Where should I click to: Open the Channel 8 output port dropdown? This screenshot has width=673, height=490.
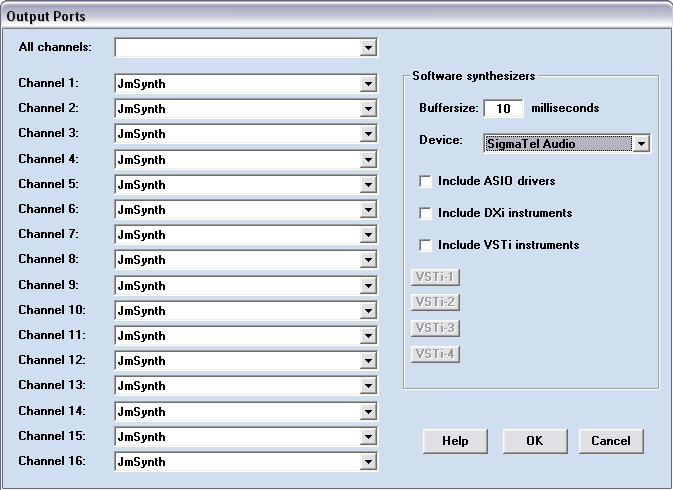[246, 260]
